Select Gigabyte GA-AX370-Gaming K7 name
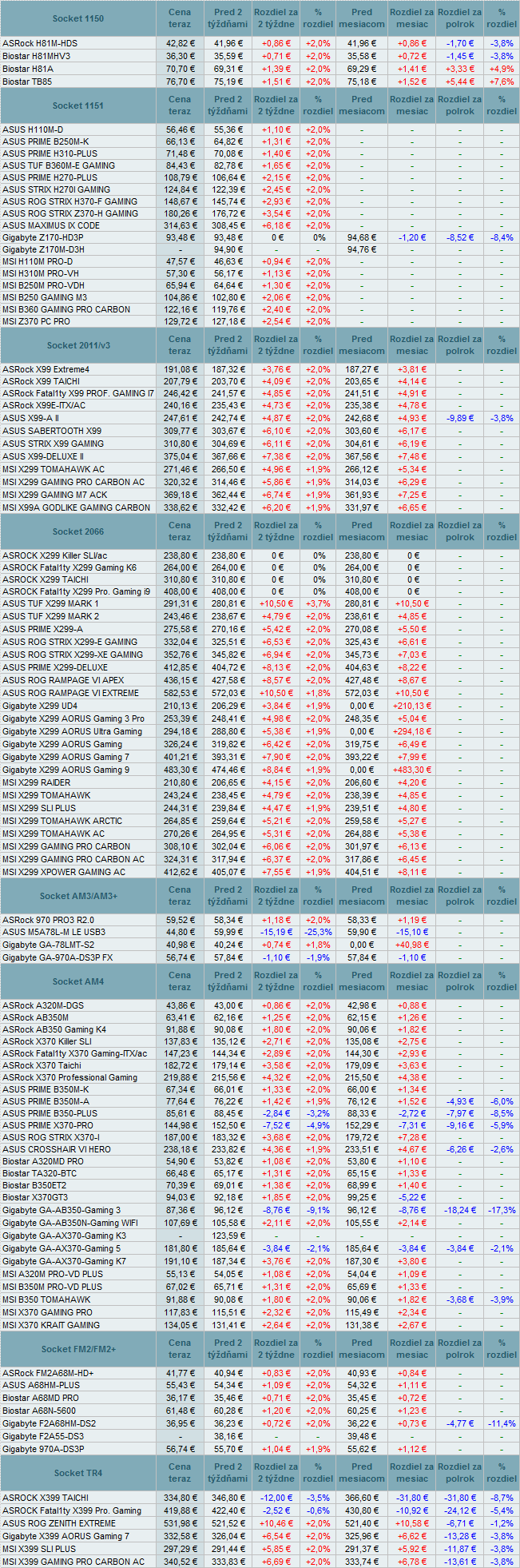The height and width of the screenshot is (1568, 520). pos(64,1261)
